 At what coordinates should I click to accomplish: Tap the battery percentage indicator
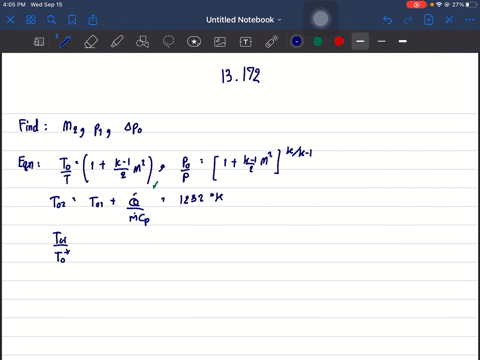(x=458, y=5)
